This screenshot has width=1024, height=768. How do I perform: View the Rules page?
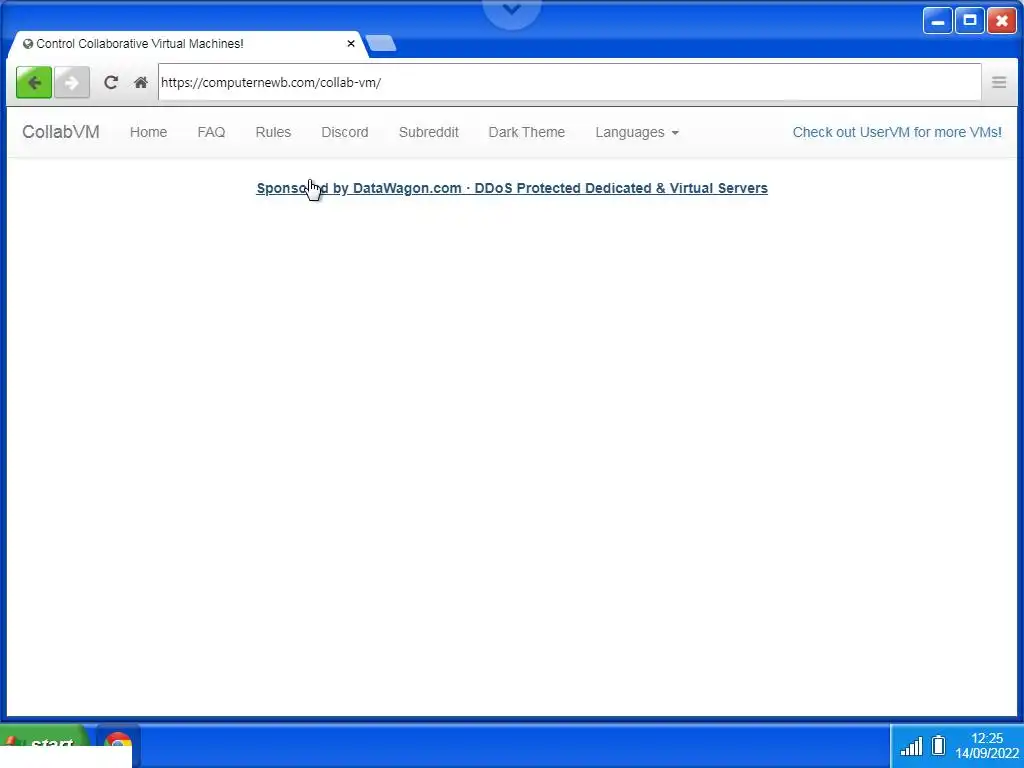(x=273, y=132)
